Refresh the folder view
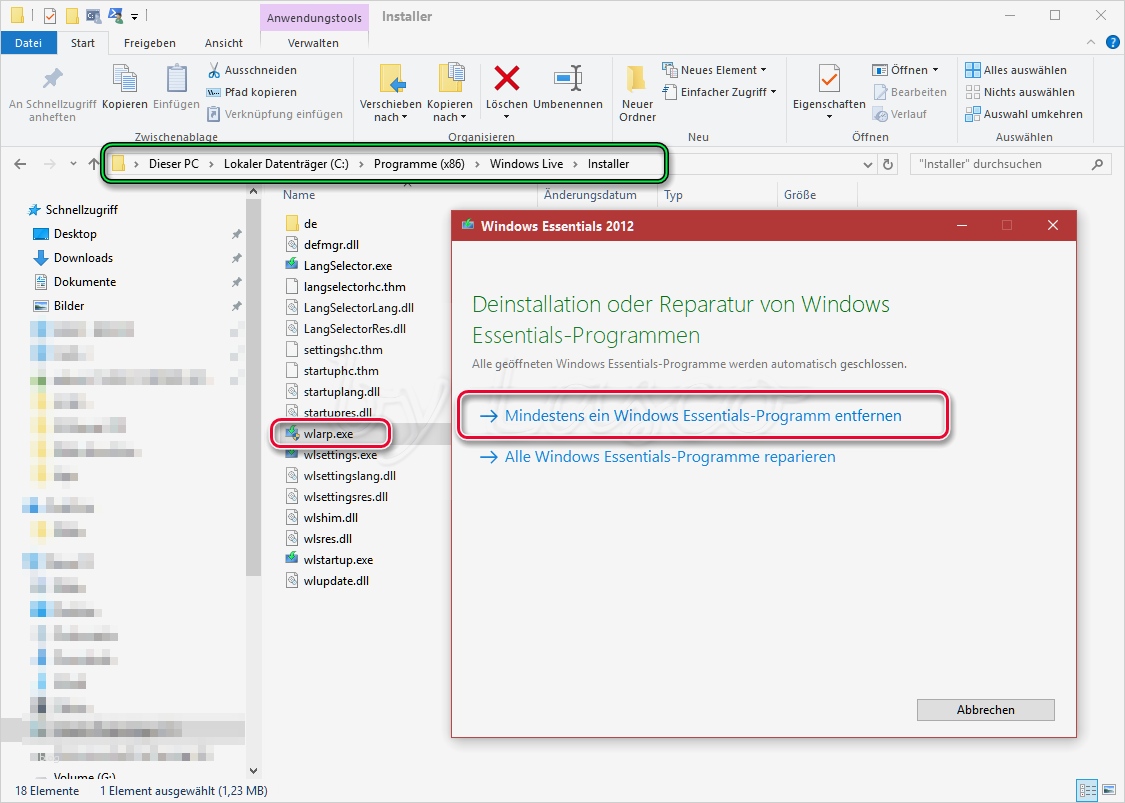This screenshot has width=1125, height=803. click(x=888, y=164)
